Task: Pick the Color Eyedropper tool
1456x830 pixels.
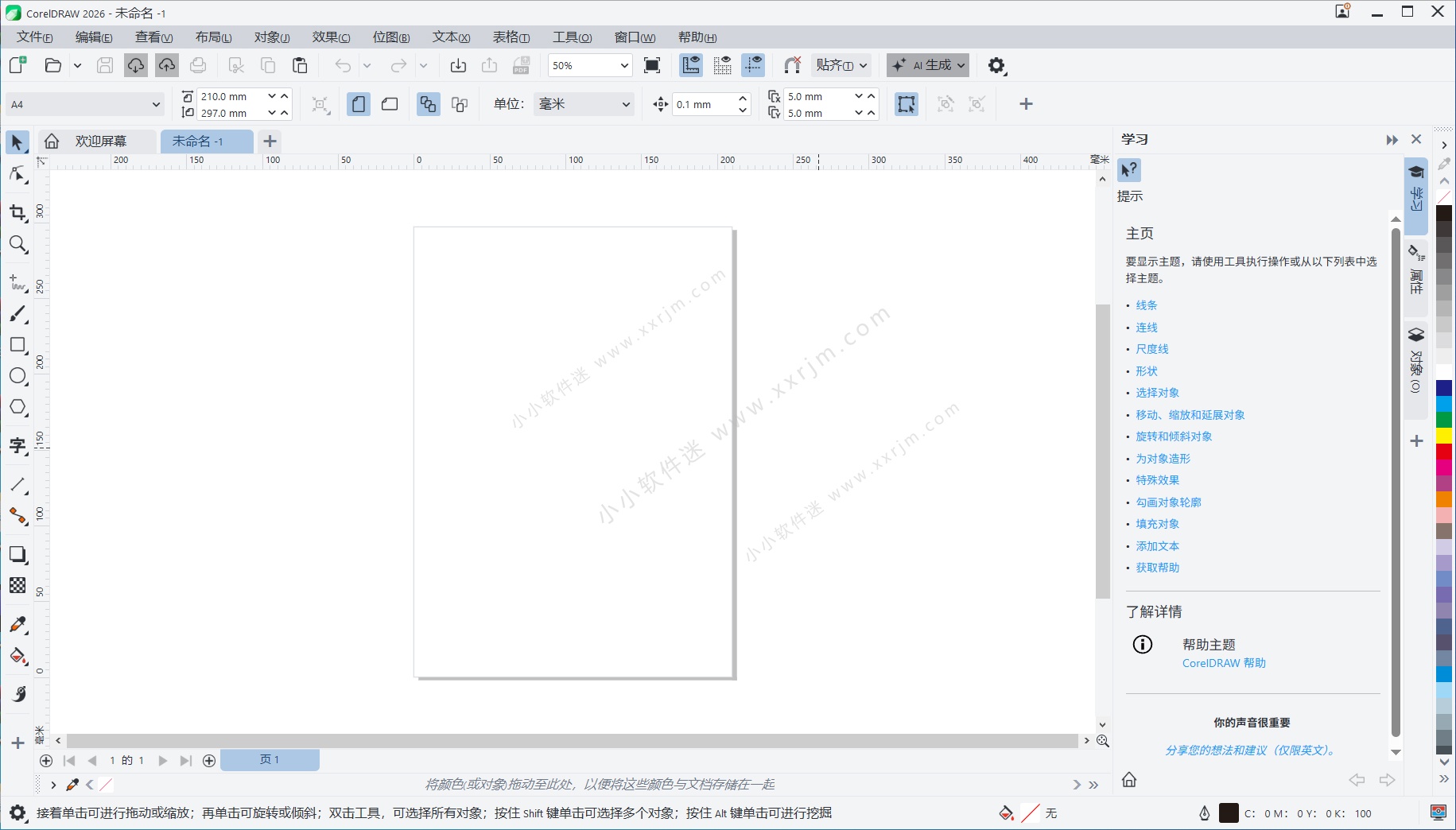Action: pyautogui.click(x=17, y=623)
